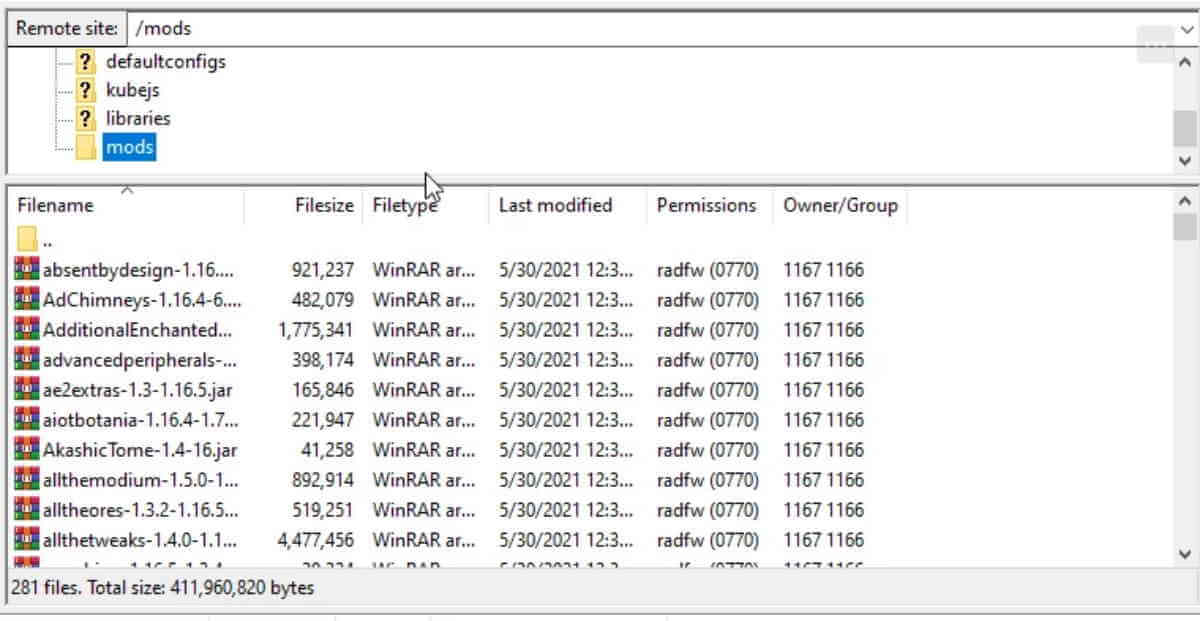Select the kubejs folder in the tree
The image size is (1200, 621).
[x=133, y=90]
